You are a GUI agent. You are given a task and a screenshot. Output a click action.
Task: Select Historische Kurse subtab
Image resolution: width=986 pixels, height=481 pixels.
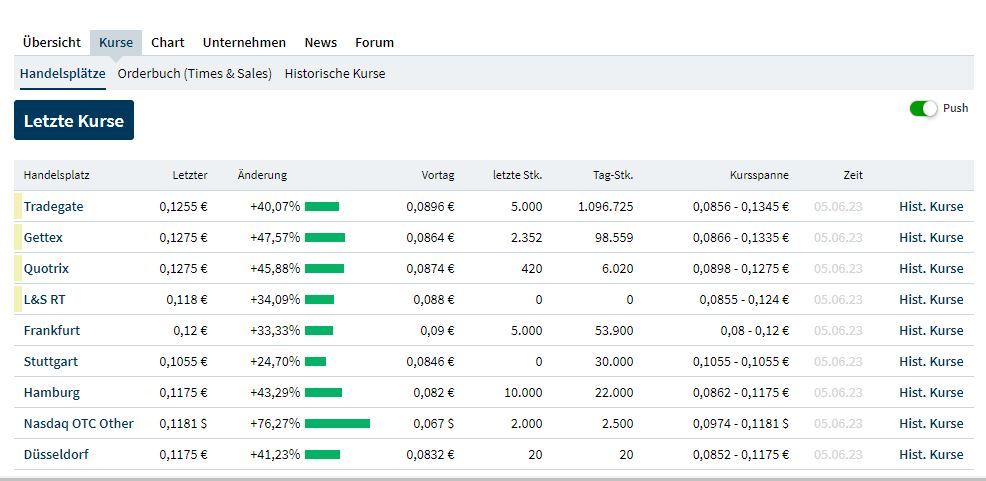coord(335,73)
